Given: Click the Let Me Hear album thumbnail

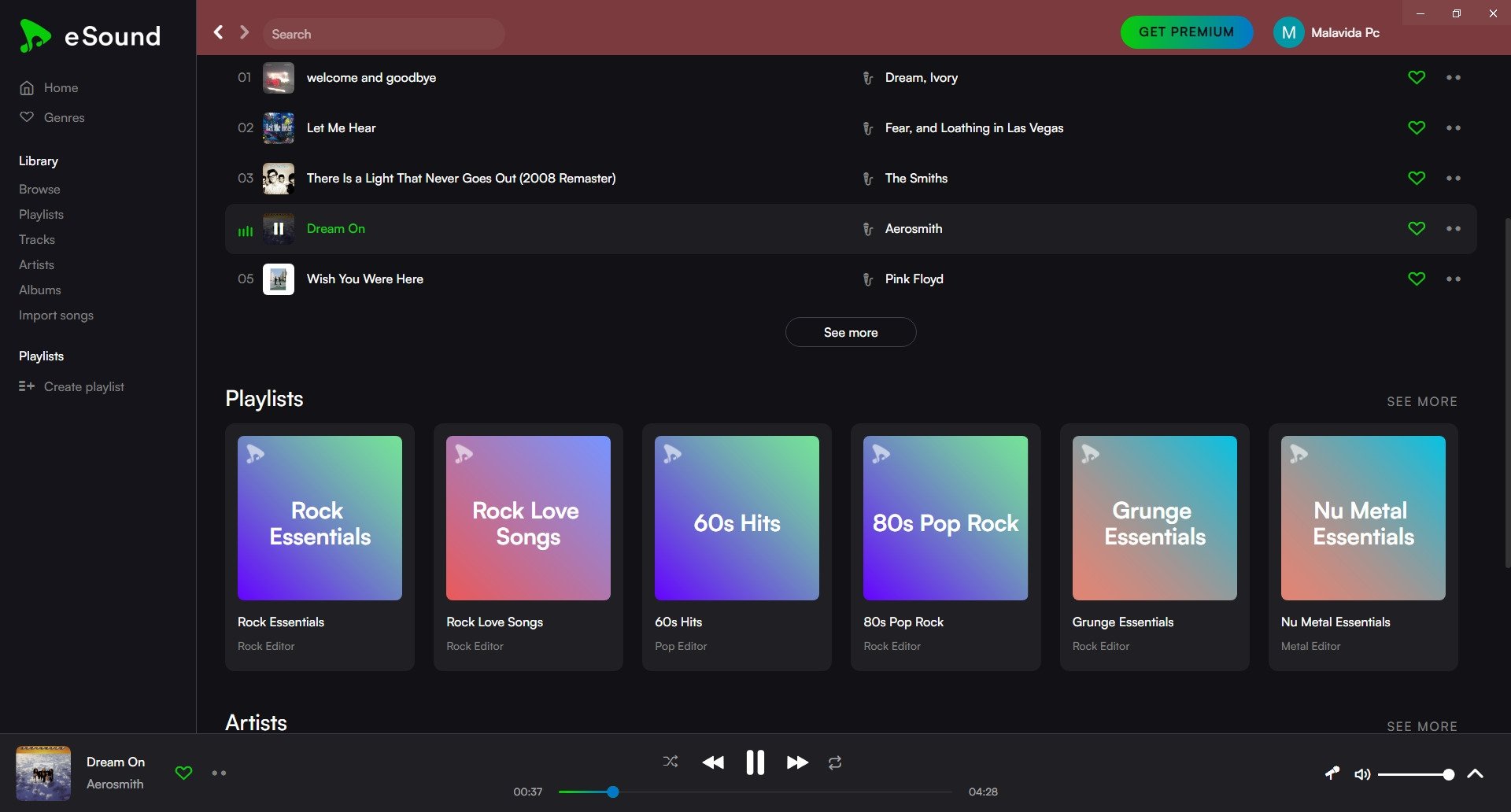Looking at the screenshot, I should (x=278, y=128).
